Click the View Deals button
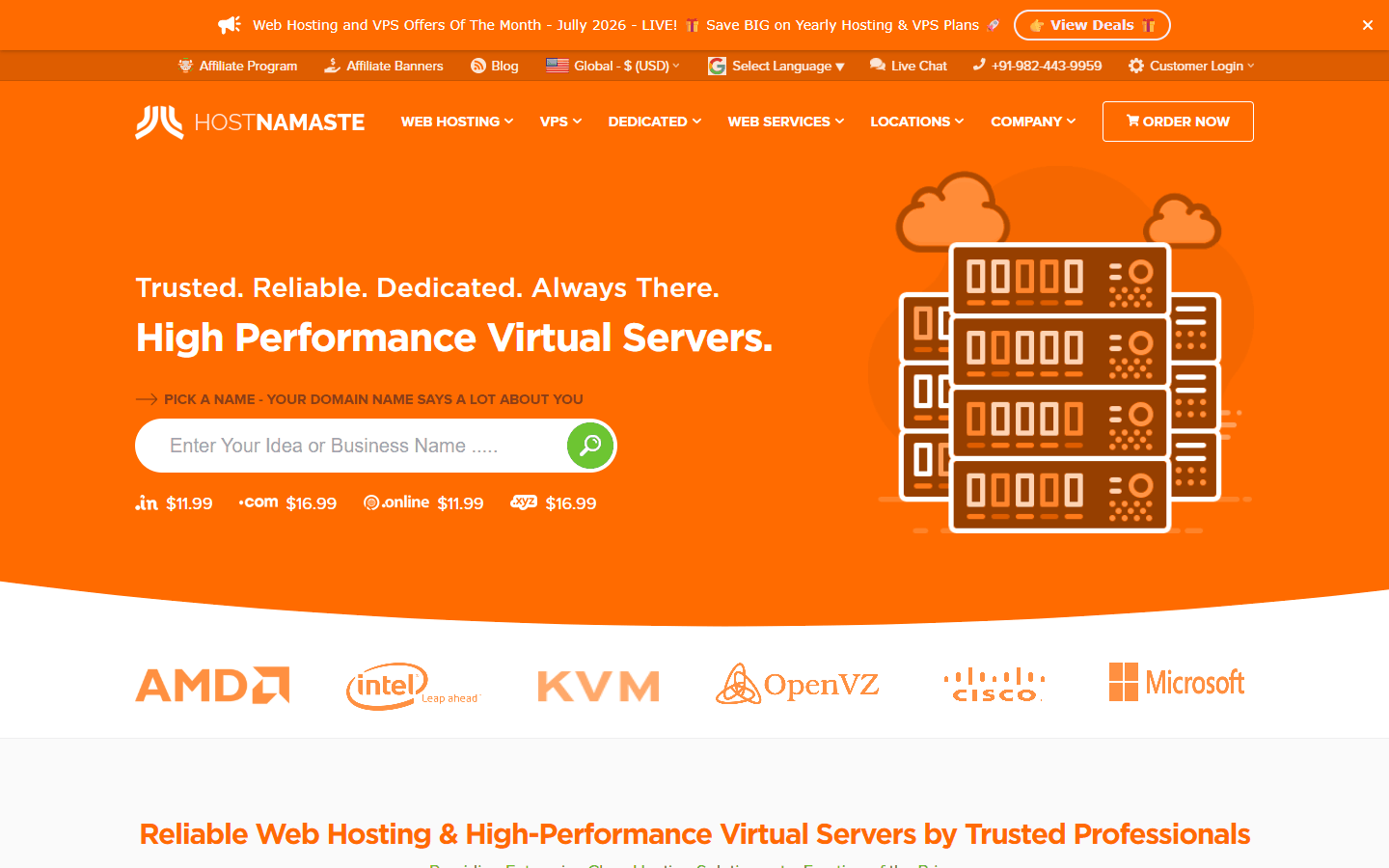This screenshot has width=1389, height=868. pos(1092,25)
